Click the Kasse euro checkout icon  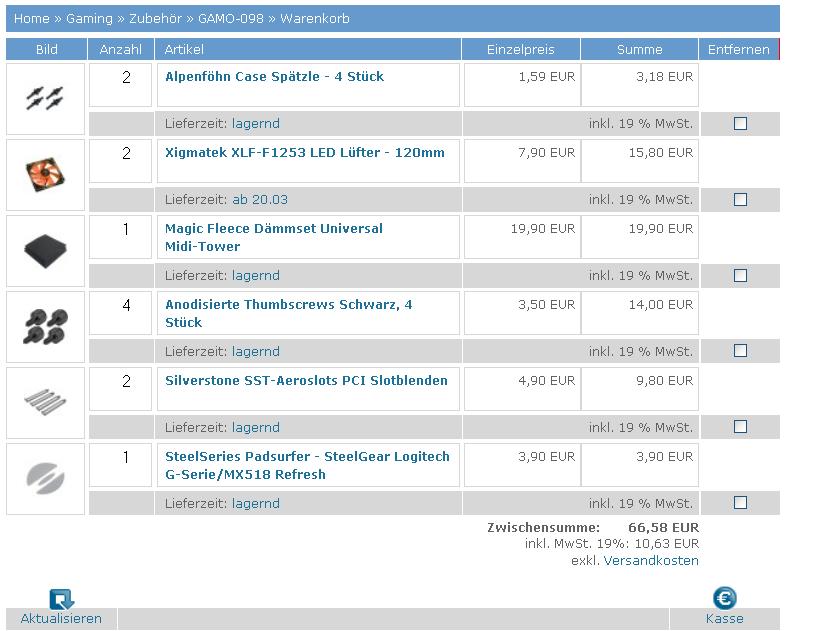click(x=724, y=598)
